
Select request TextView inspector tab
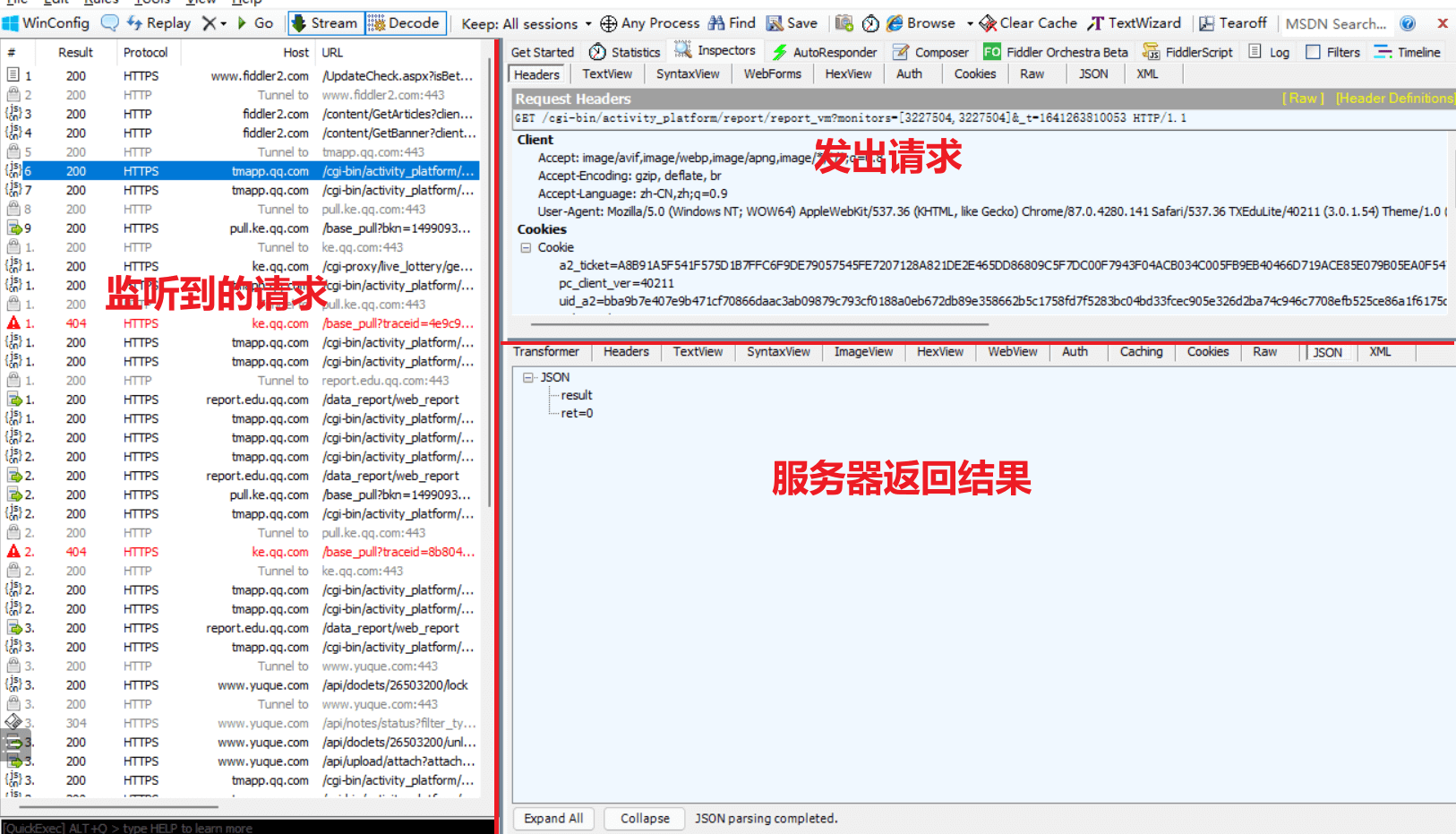coord(607,74)
